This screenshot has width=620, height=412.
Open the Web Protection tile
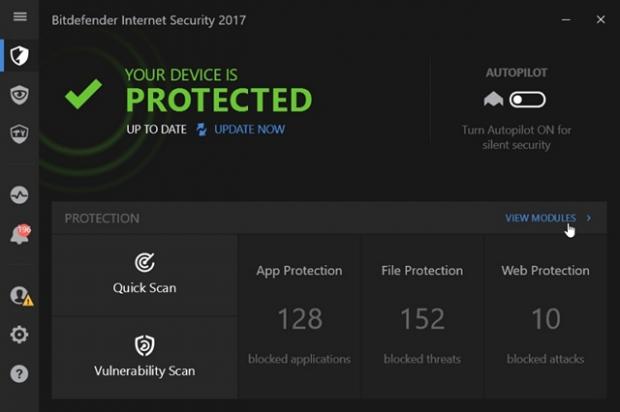545,316
